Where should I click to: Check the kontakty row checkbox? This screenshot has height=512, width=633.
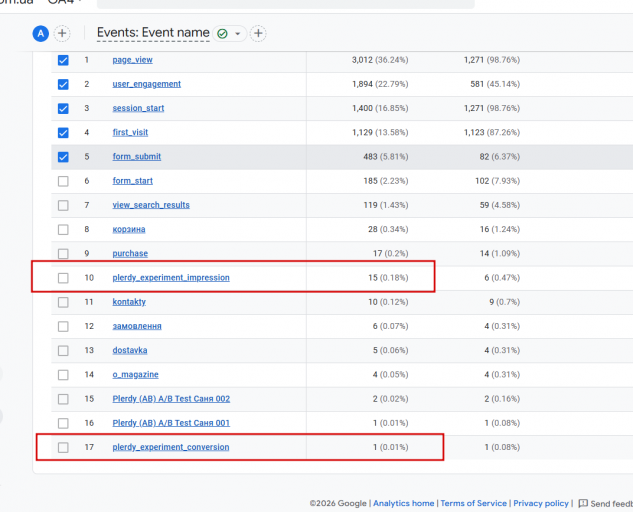63,302
